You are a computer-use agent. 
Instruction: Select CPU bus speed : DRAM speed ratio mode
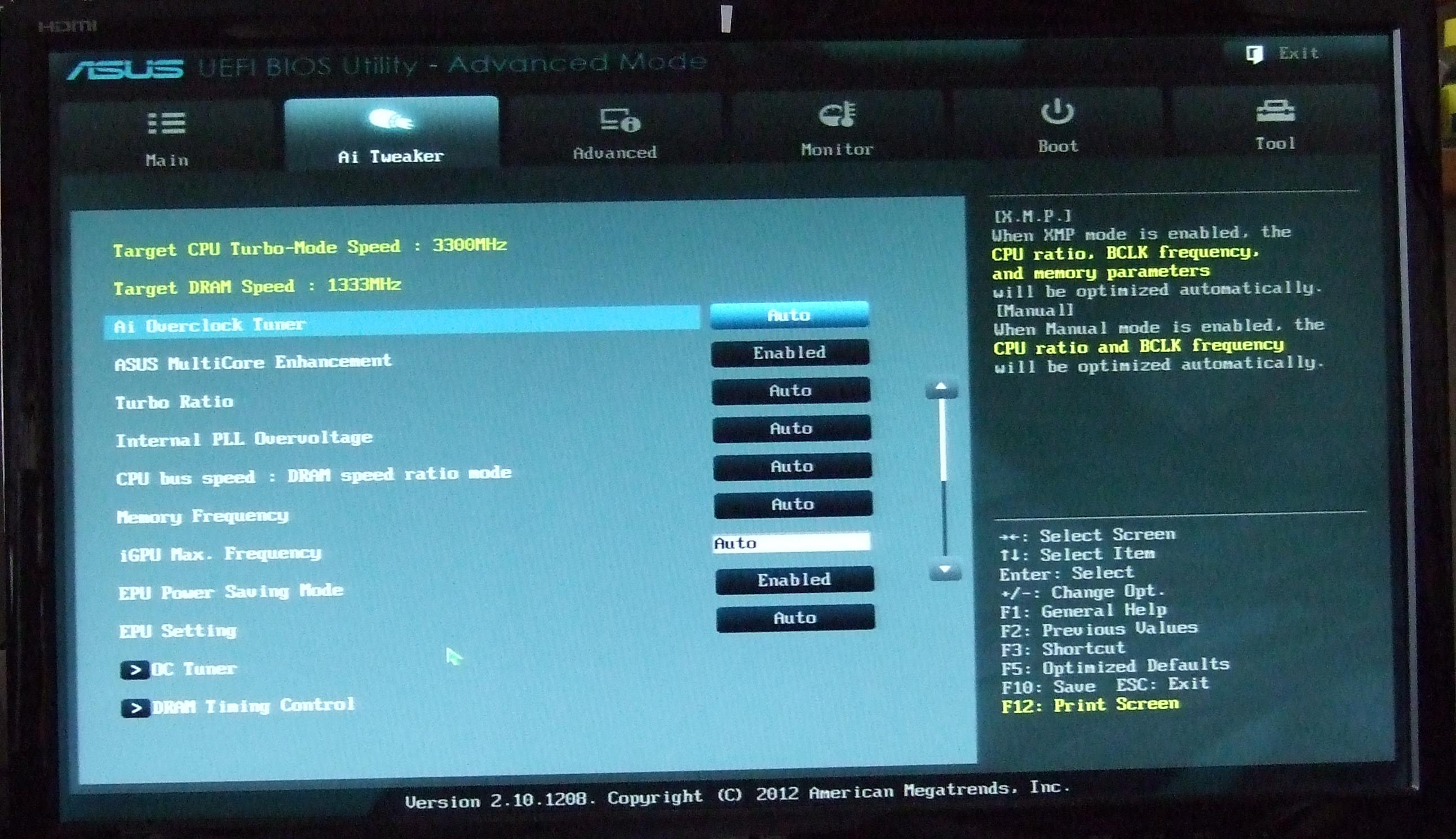pos(313,476)
